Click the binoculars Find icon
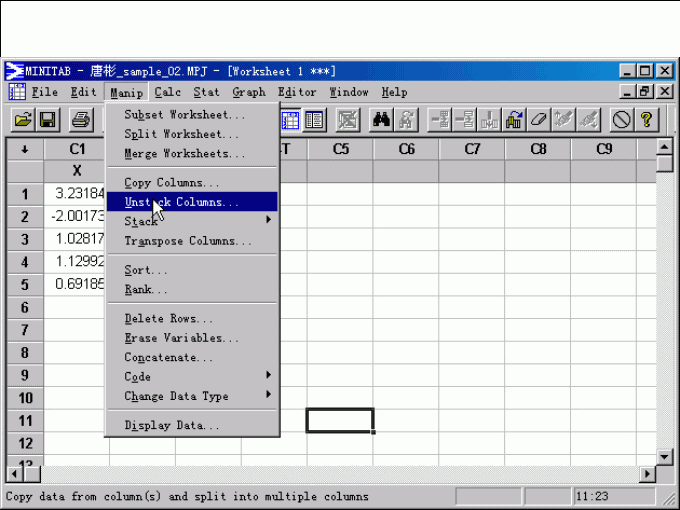The image size is (680, 510). coord(381,120)
